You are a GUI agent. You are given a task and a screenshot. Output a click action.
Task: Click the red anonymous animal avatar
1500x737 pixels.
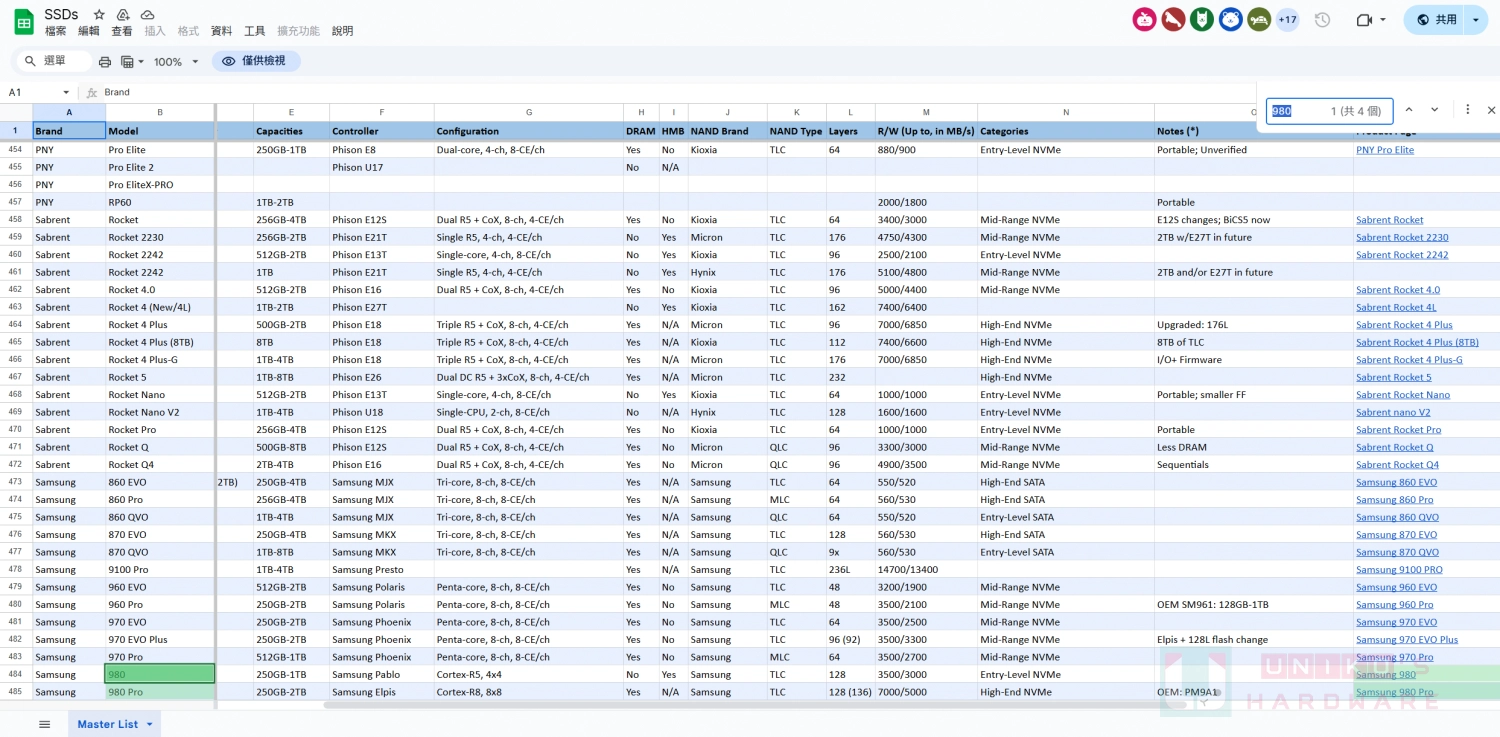tap(1173, 19)
